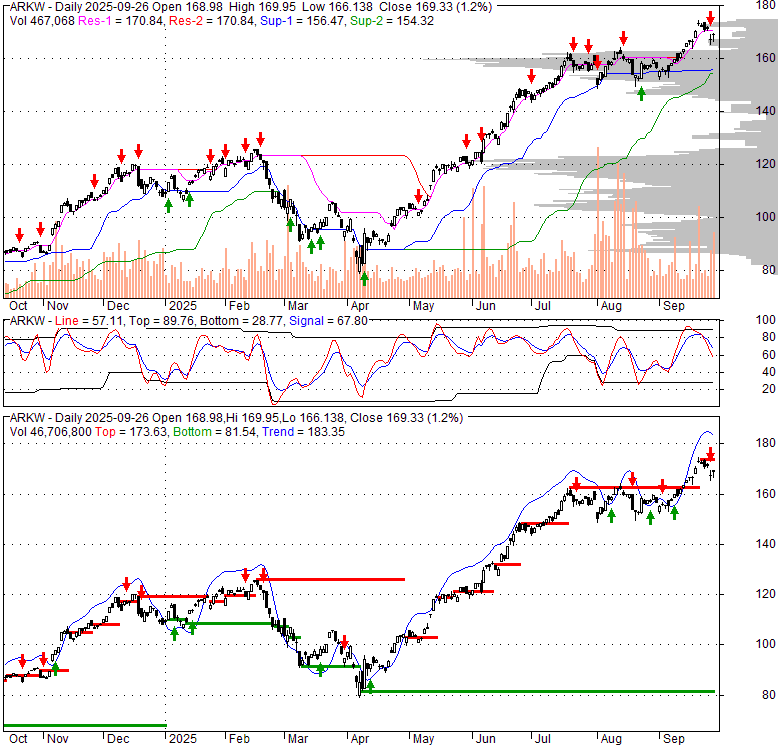Select the Apr label on top chart axis
Screen dimensions: 780x745
pos(360,306)
